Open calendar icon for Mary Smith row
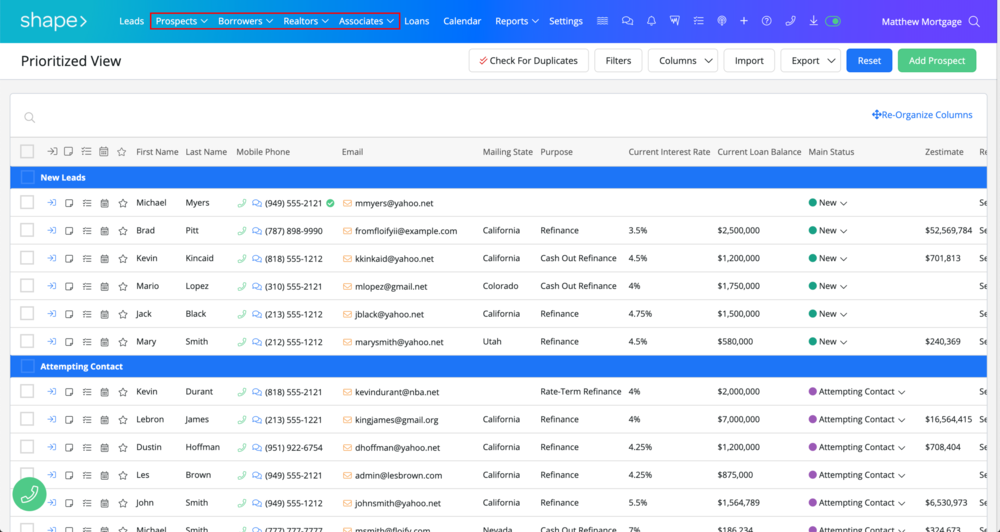 coord(104,342)
